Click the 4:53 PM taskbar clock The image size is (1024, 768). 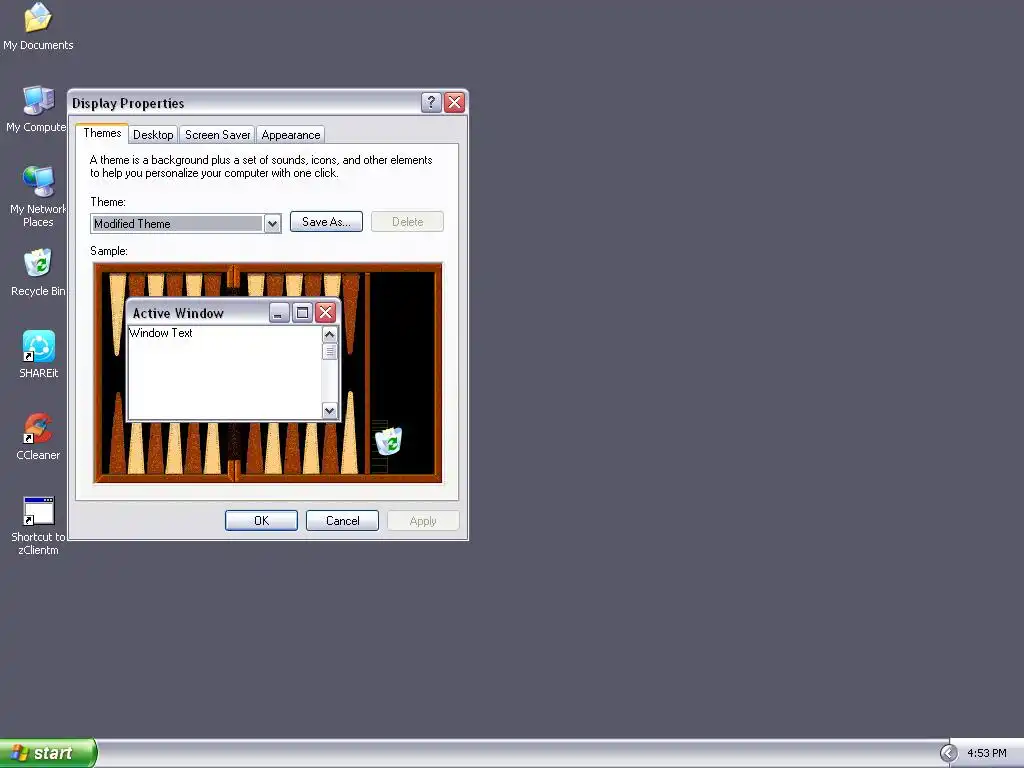tap(987, 753)
